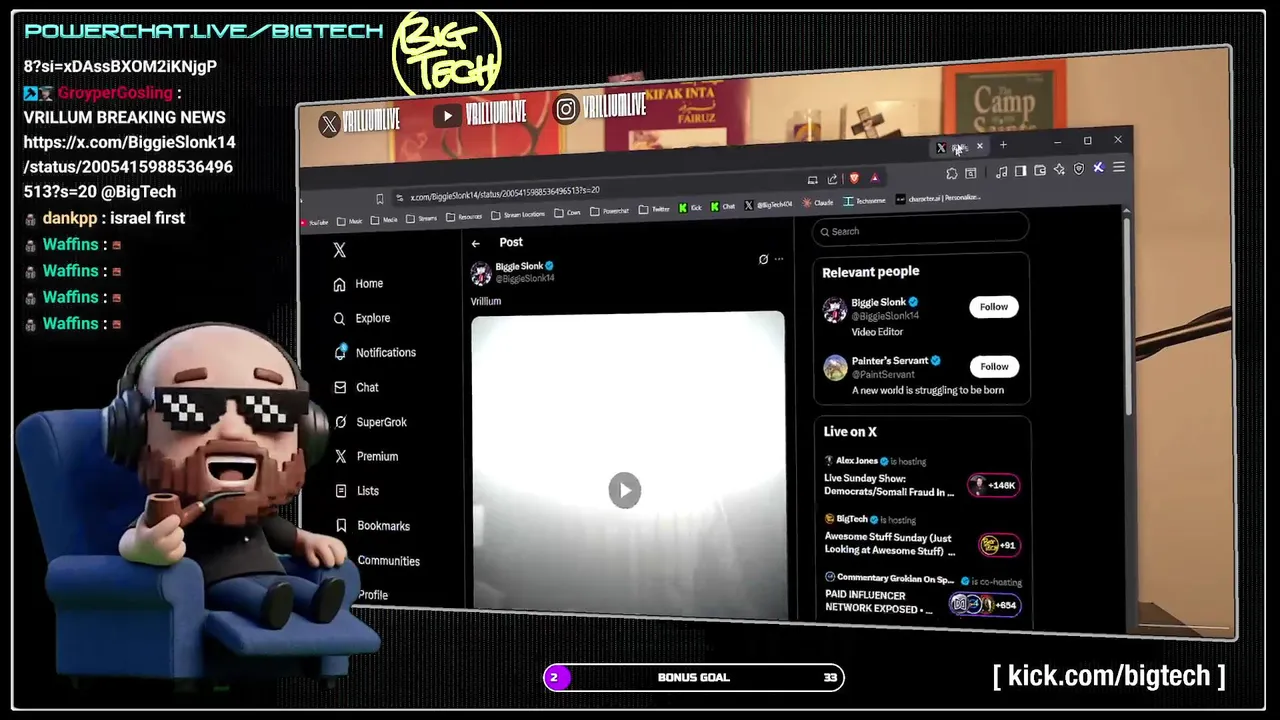Open the Kick bookmark
The height and width of the screenshot is (720, 1280).
point(690,208)
